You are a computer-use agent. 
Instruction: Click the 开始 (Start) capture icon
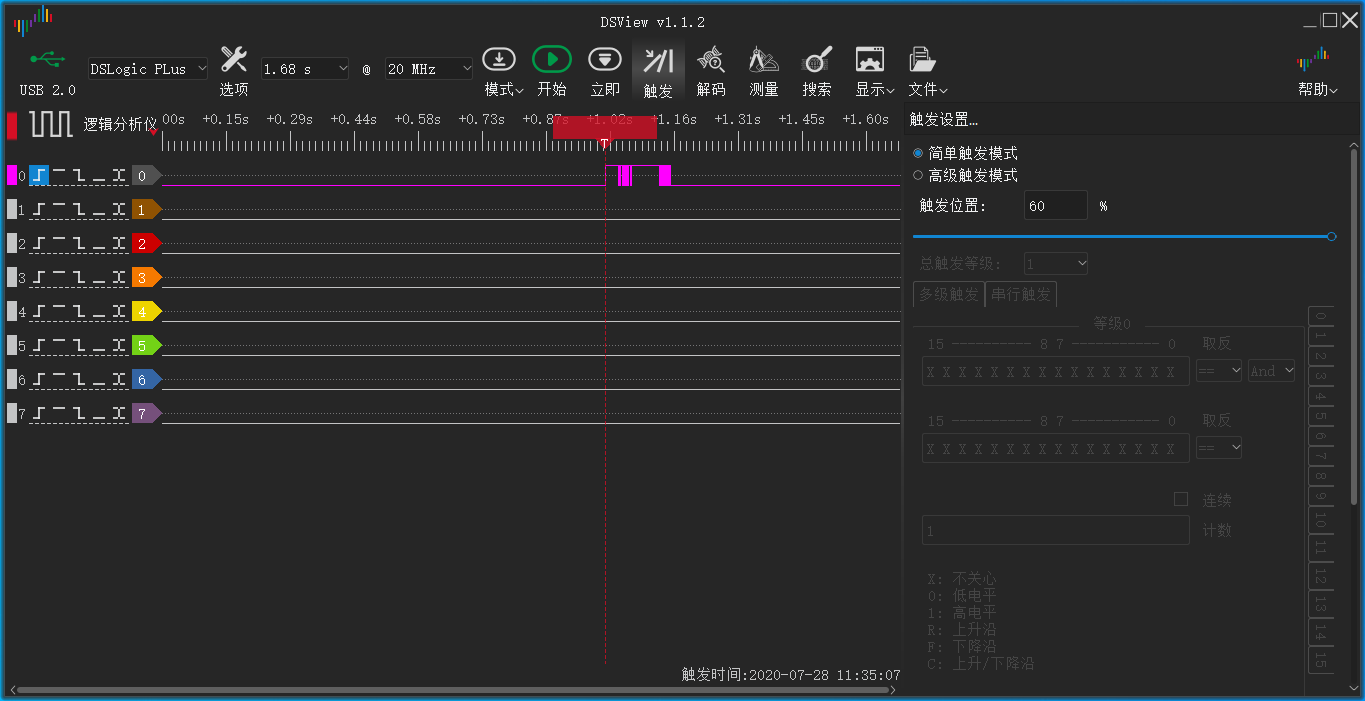[551, 59]
